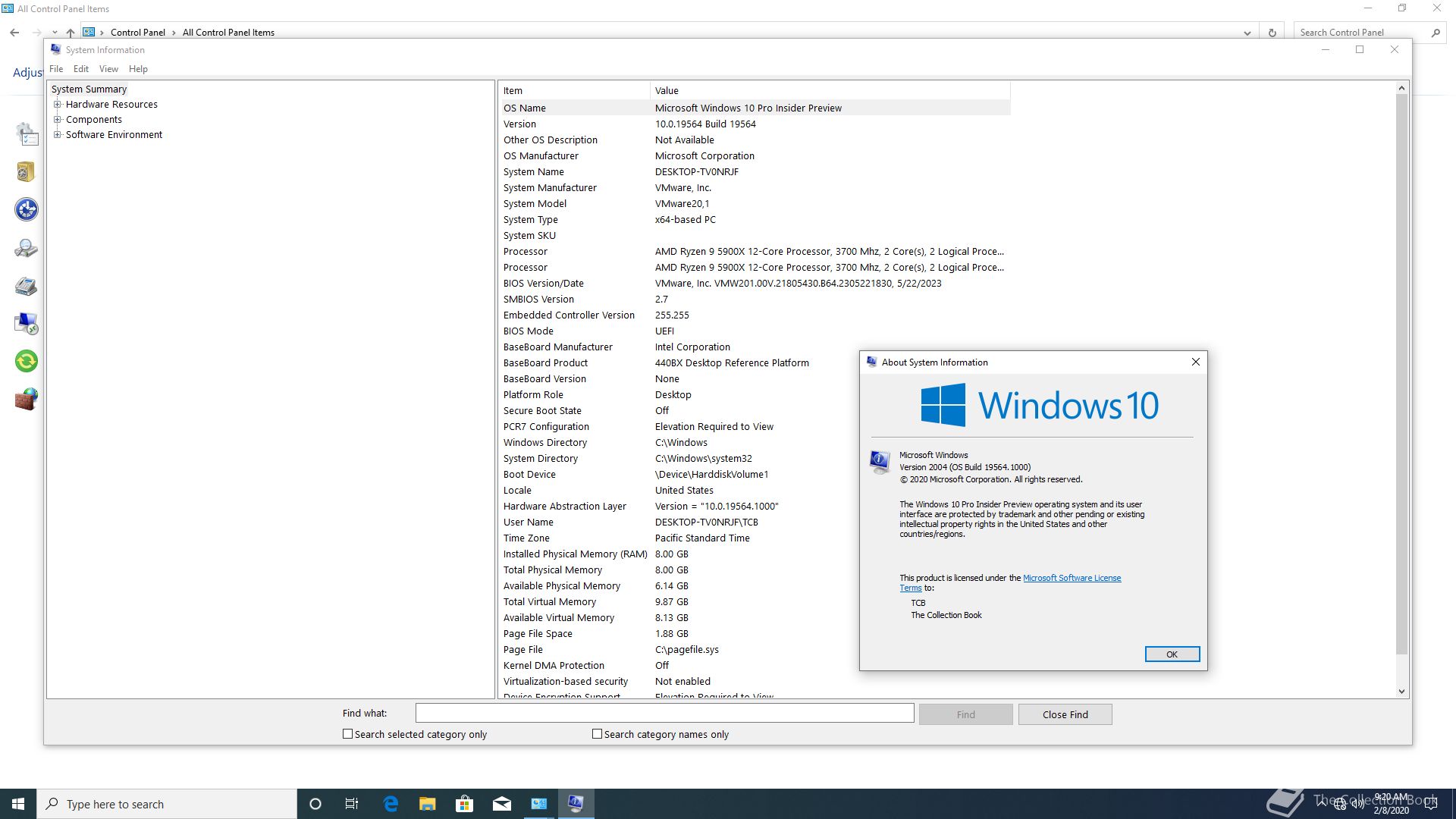
Task: Switch to Control Panel taskbar button
Action: click(539, 804)
